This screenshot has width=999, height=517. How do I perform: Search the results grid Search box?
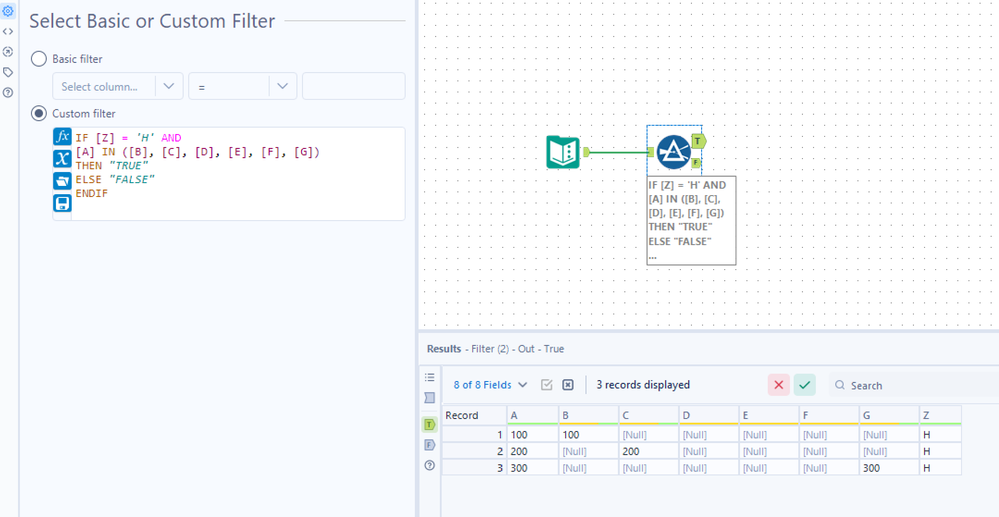click(914, 385)
